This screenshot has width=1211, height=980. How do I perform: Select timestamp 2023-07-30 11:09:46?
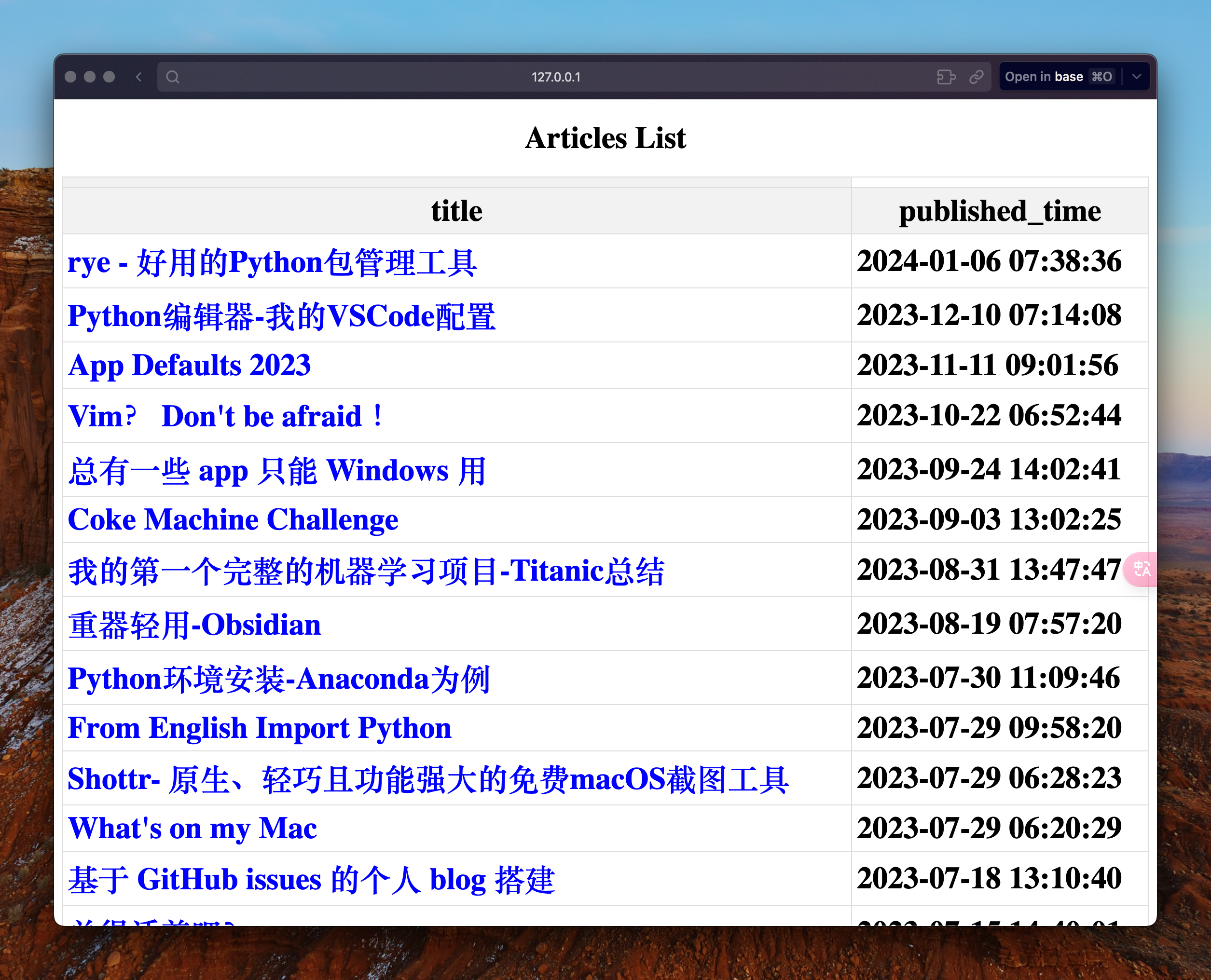989,678
